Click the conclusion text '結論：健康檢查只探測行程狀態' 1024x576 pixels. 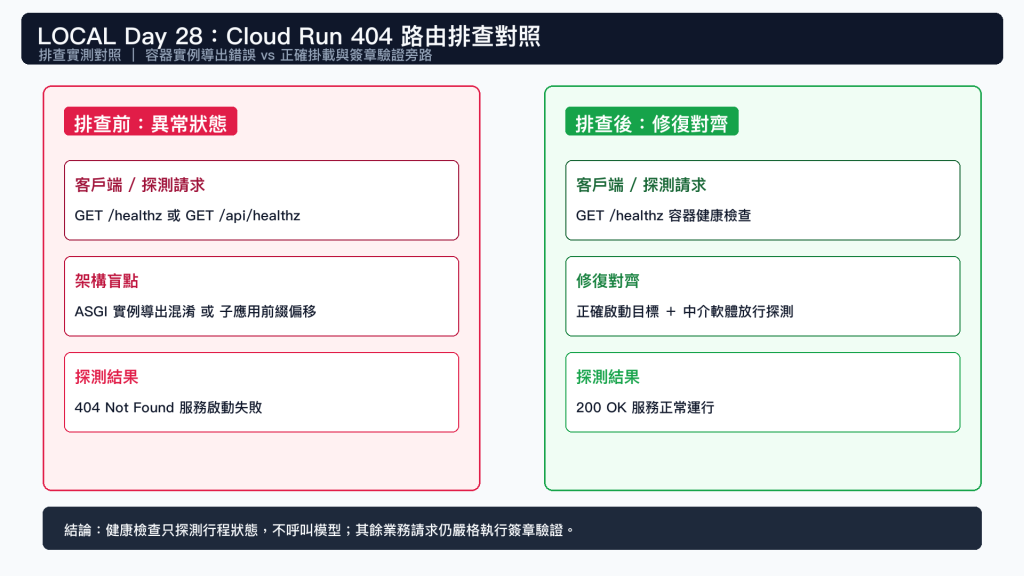[161, 530]
